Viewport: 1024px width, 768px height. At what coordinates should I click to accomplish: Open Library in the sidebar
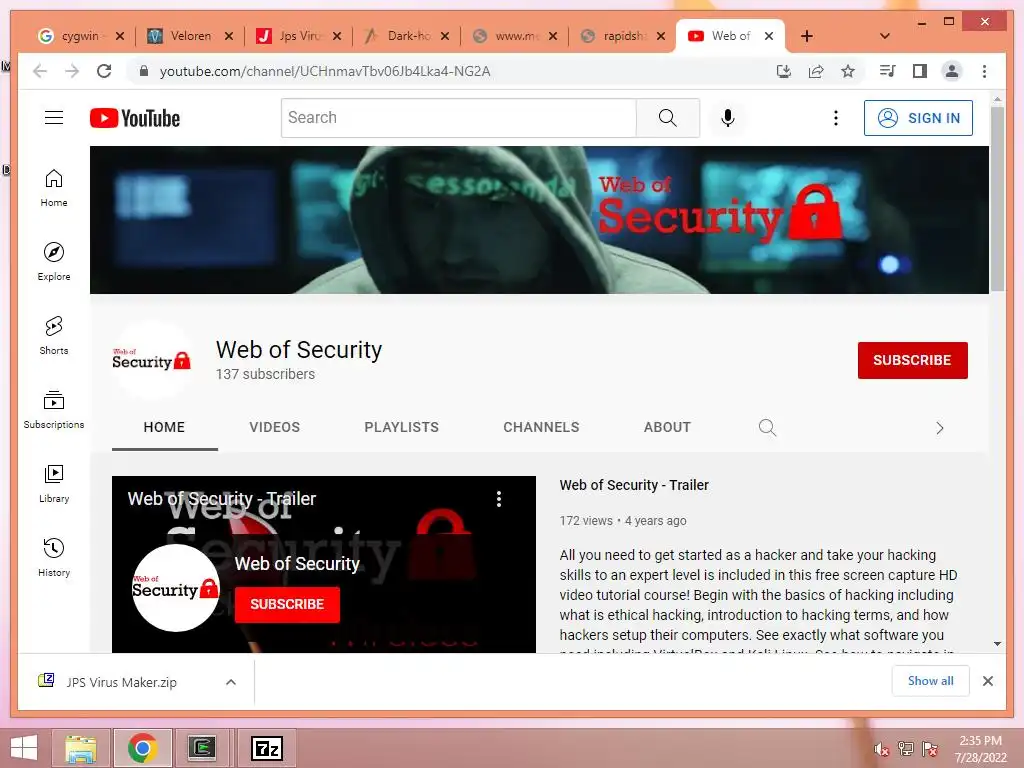coord(54,483)
